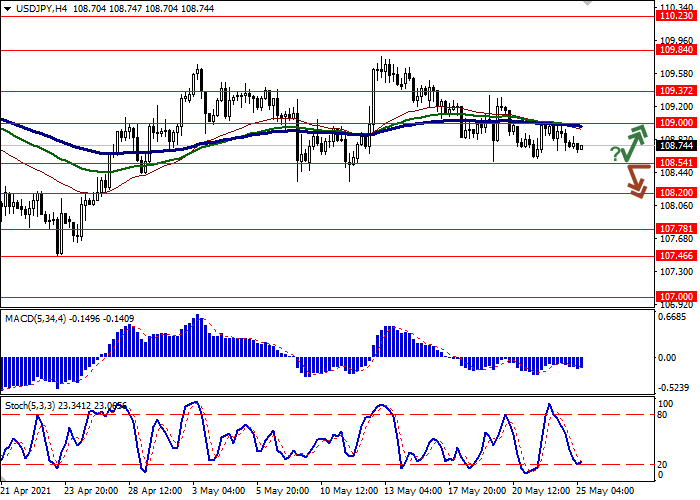Click the current price label 108.744
The image size is (700, 500).
(x=676, y=146)
